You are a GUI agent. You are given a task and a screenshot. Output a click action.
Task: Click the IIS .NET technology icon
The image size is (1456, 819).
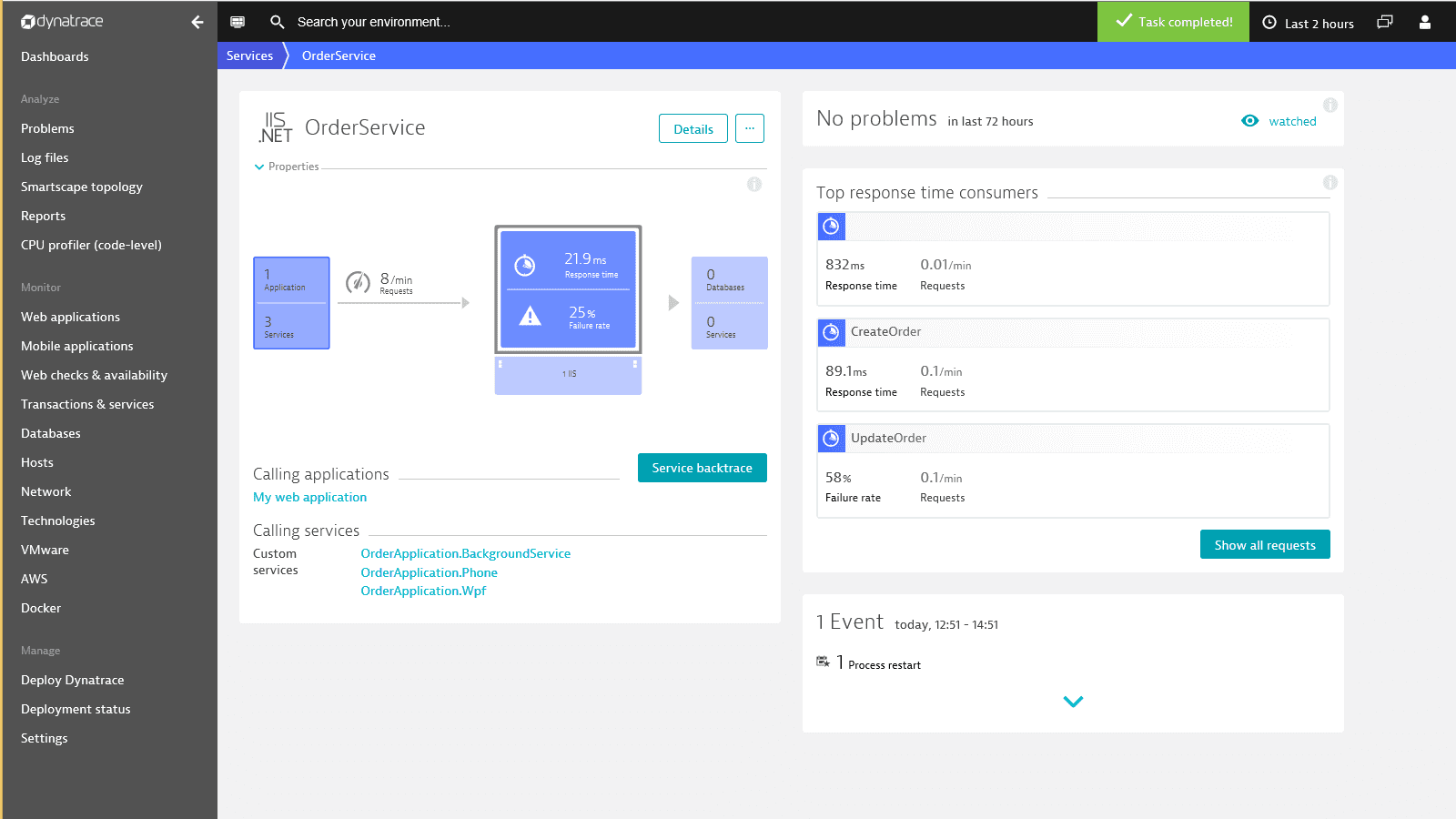(x=275, y=127)
